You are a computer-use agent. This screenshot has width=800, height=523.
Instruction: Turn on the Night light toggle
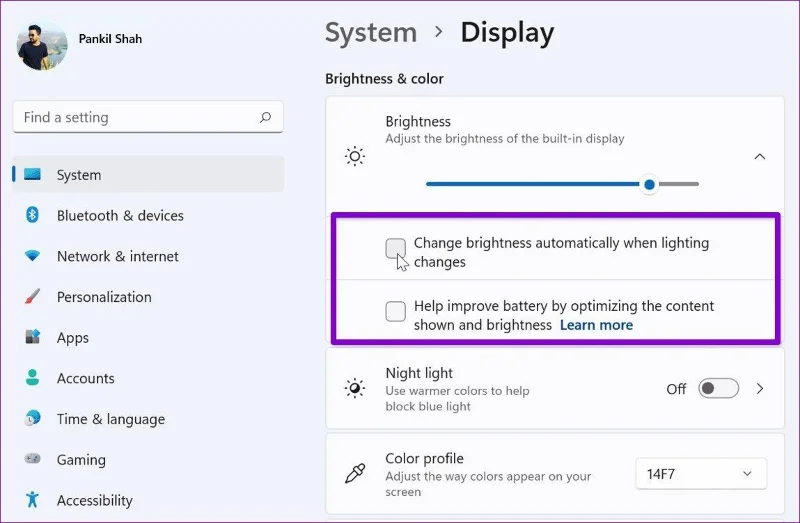click(x=718, y=389)
